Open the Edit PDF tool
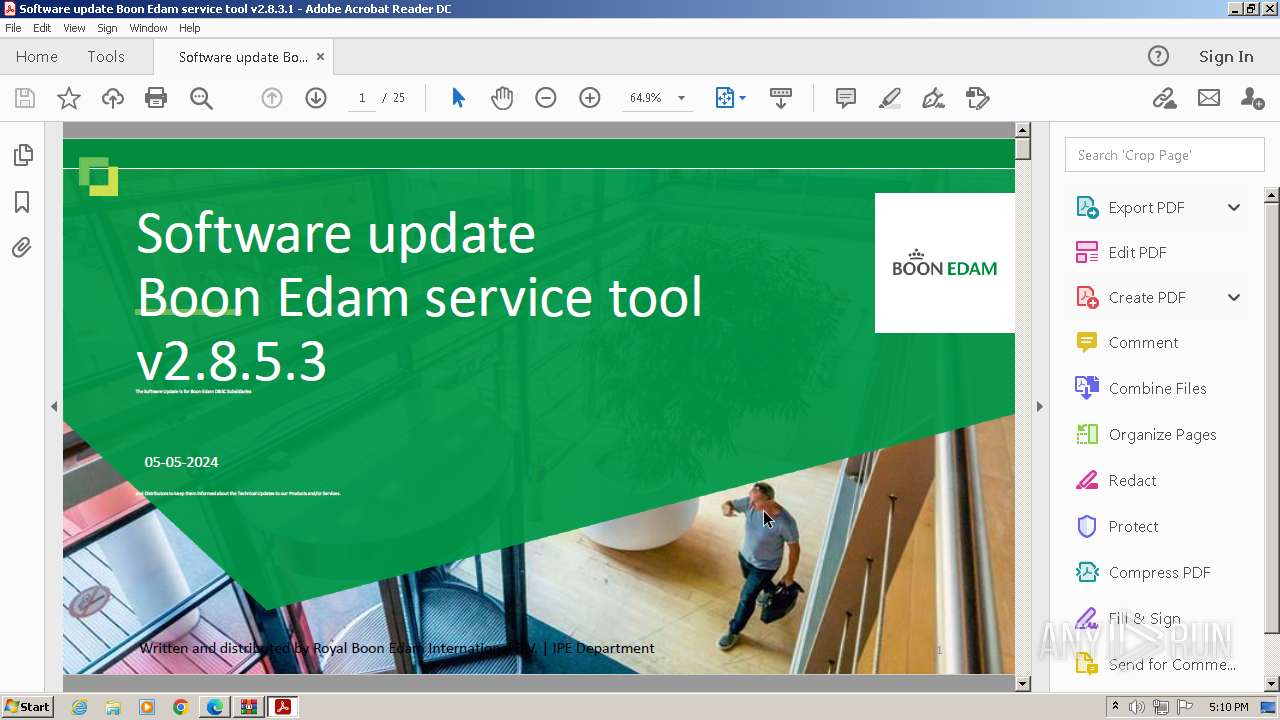 tap(1137, 253)
